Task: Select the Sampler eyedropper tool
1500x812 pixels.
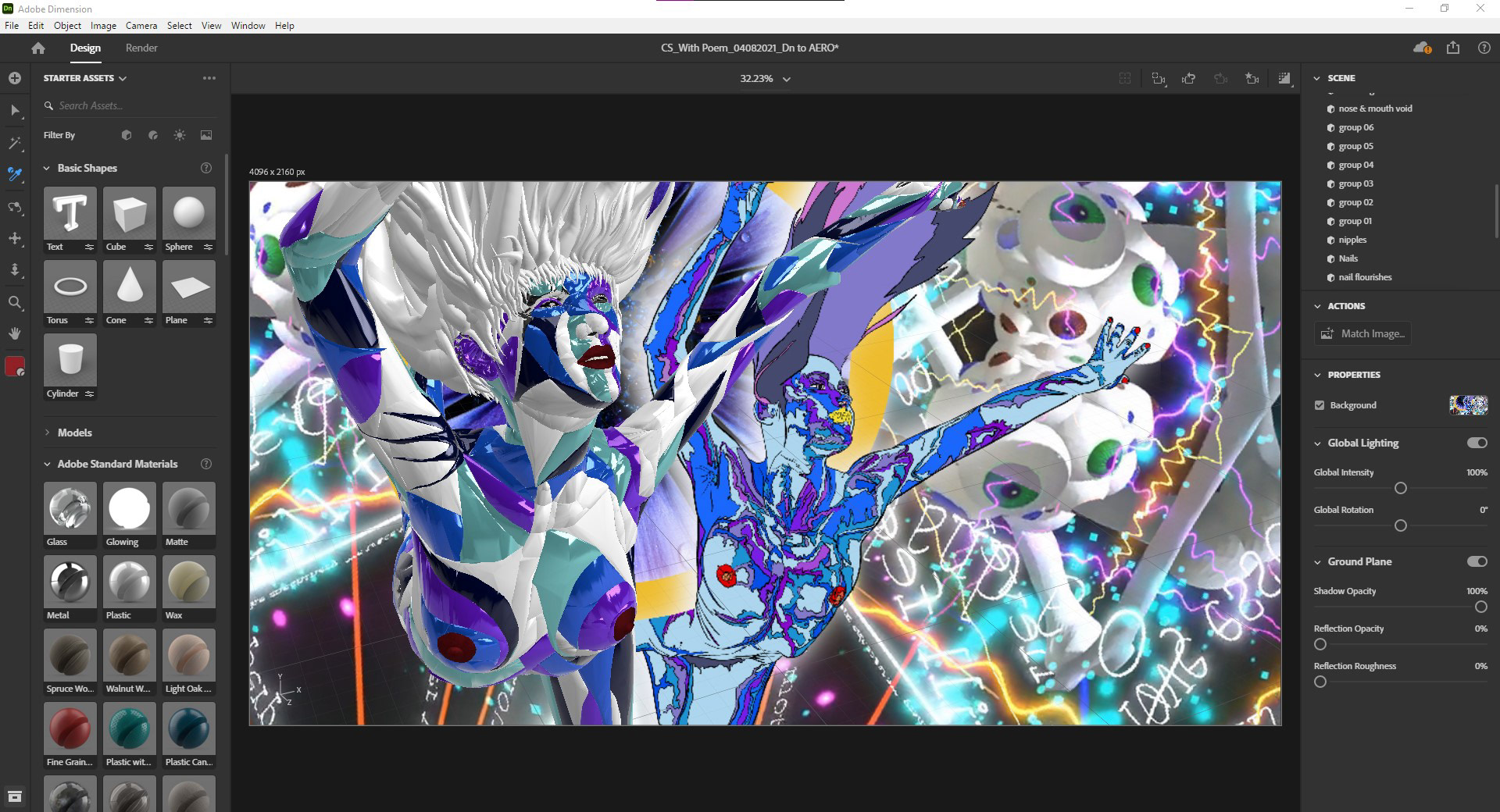Action: click(15, 174)
